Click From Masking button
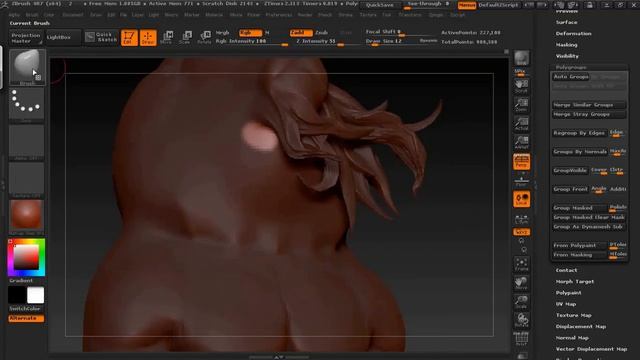 pos(580,255)
